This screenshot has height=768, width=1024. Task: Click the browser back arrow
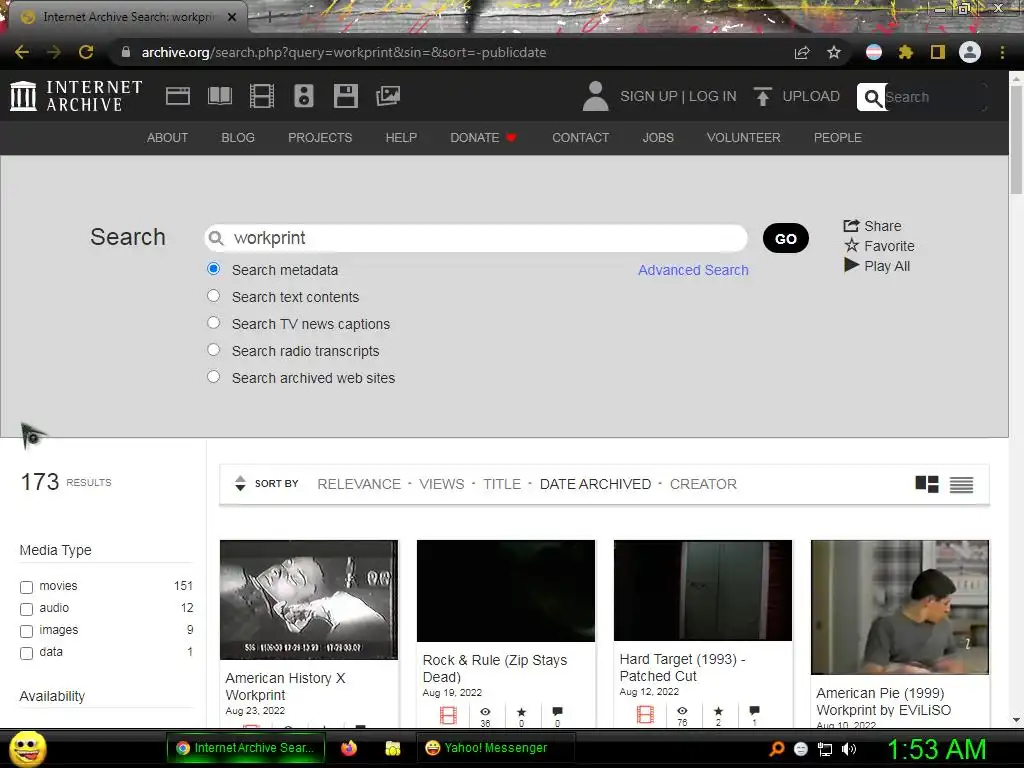[22, 52]
